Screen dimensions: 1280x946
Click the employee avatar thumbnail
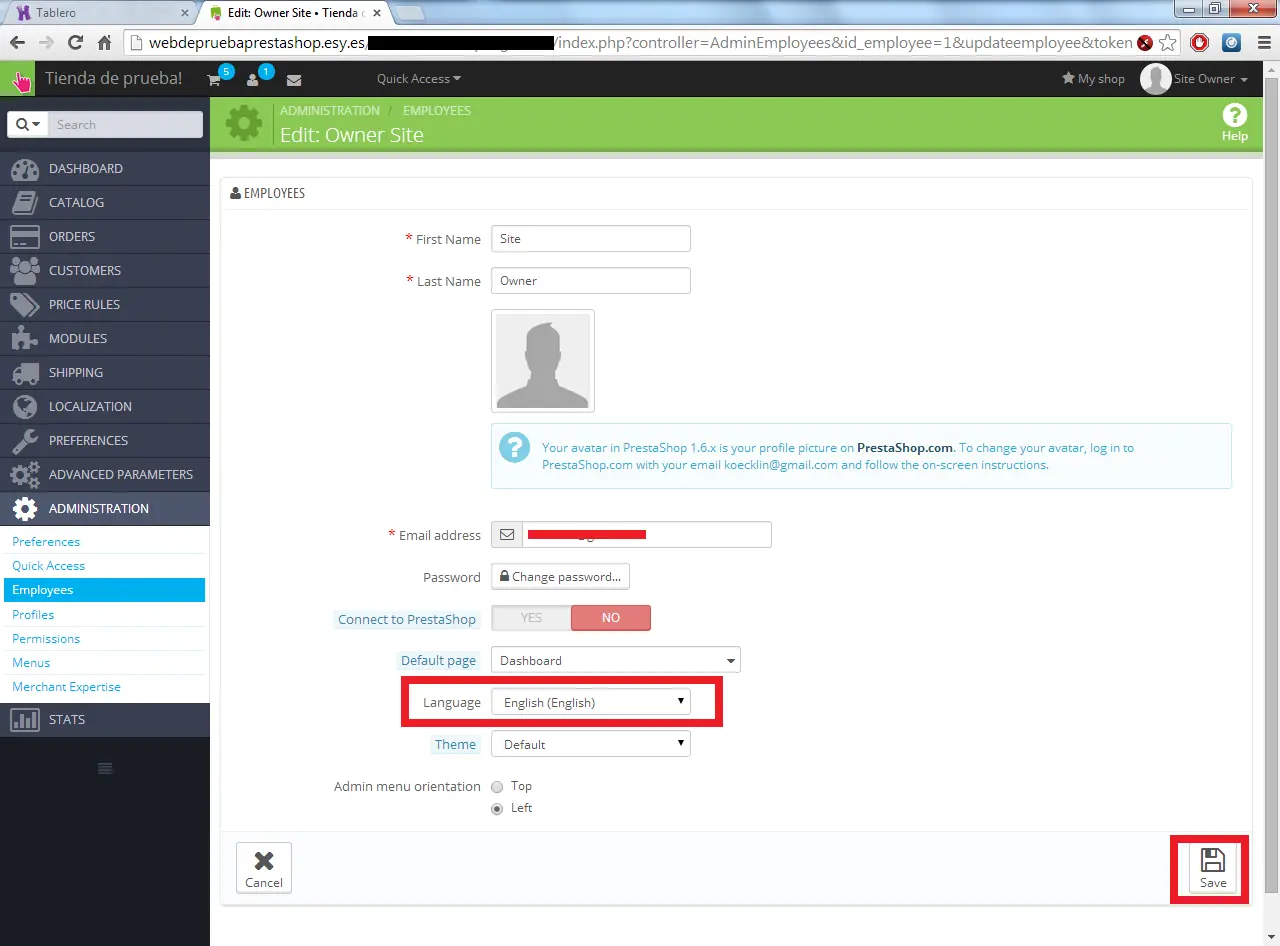[543, 361]
